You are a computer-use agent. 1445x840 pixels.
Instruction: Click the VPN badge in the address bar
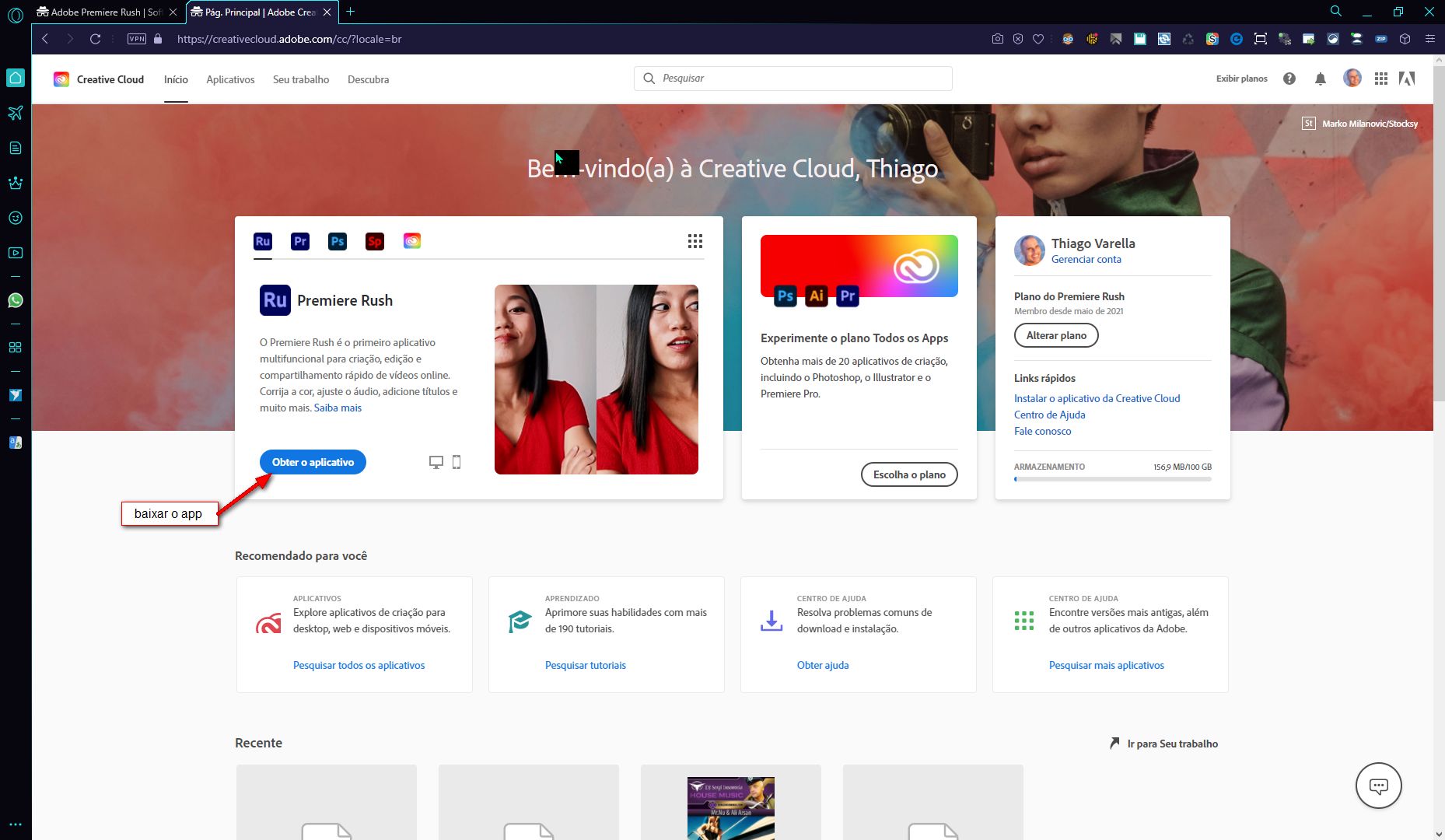pyautogui.click(x=137, y=39)
